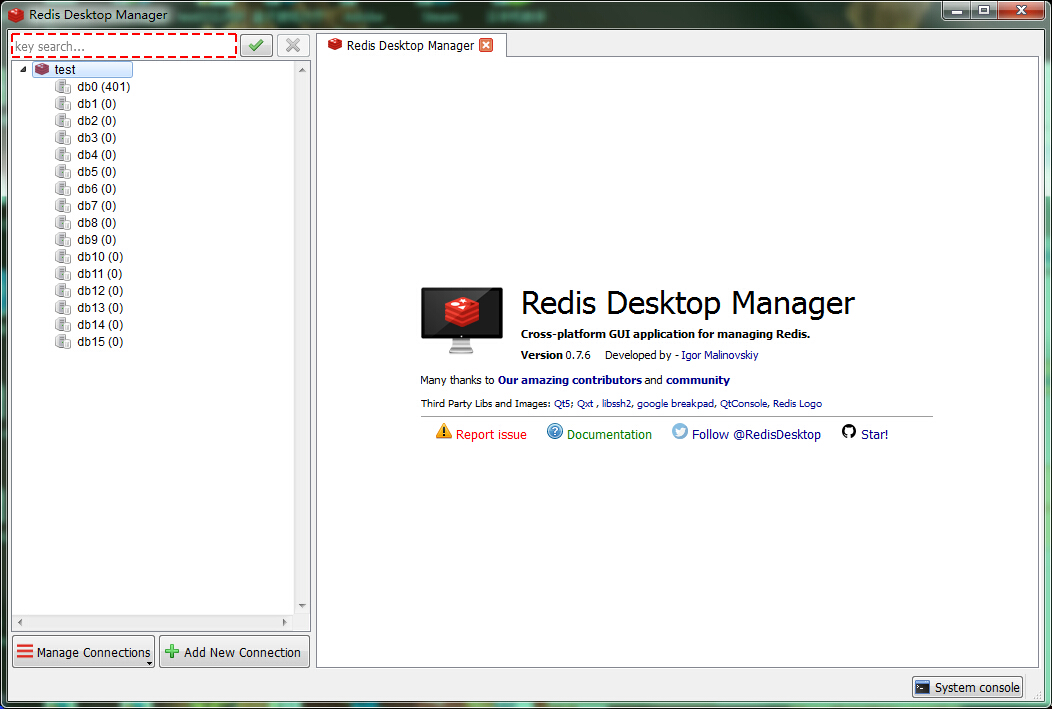Click the database icon beside db5 (0)

[x=63, y=172]
